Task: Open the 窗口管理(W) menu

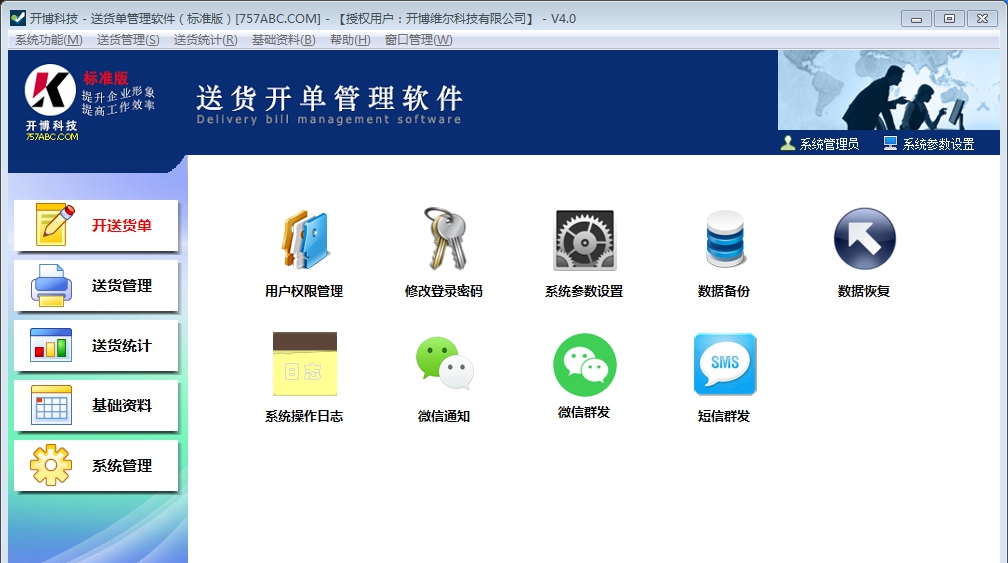Action: click(x=418, y=40)
